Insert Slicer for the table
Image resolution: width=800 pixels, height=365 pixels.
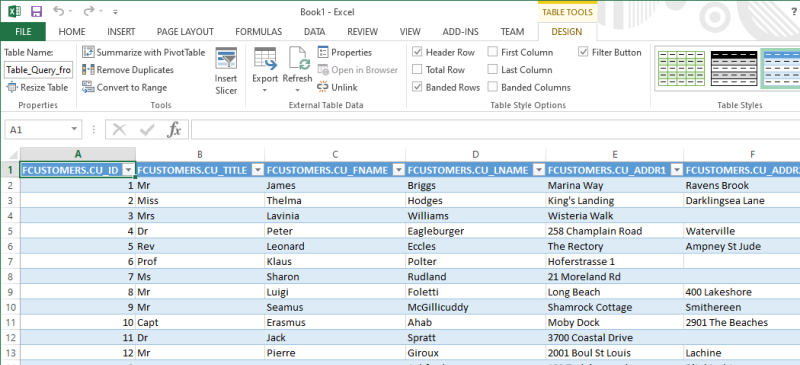pyautogui.click(x=226, y=71)
